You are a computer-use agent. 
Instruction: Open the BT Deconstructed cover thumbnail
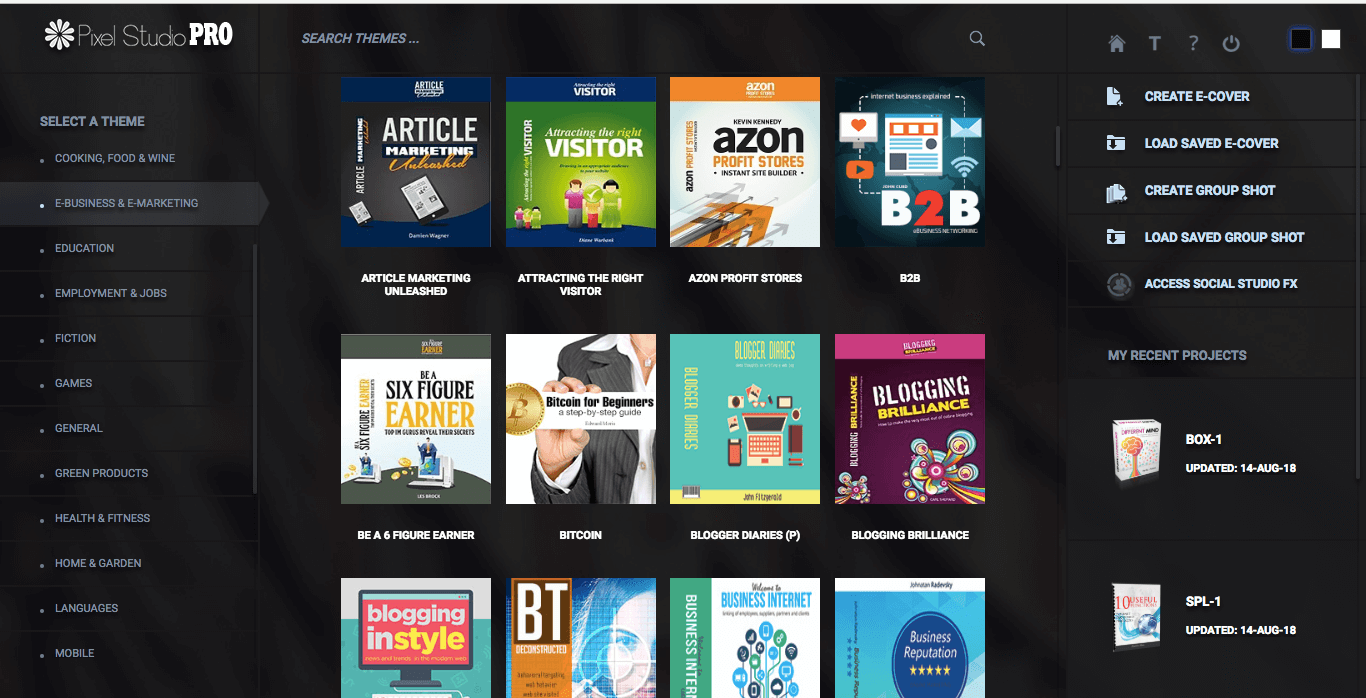pos(581,638)
